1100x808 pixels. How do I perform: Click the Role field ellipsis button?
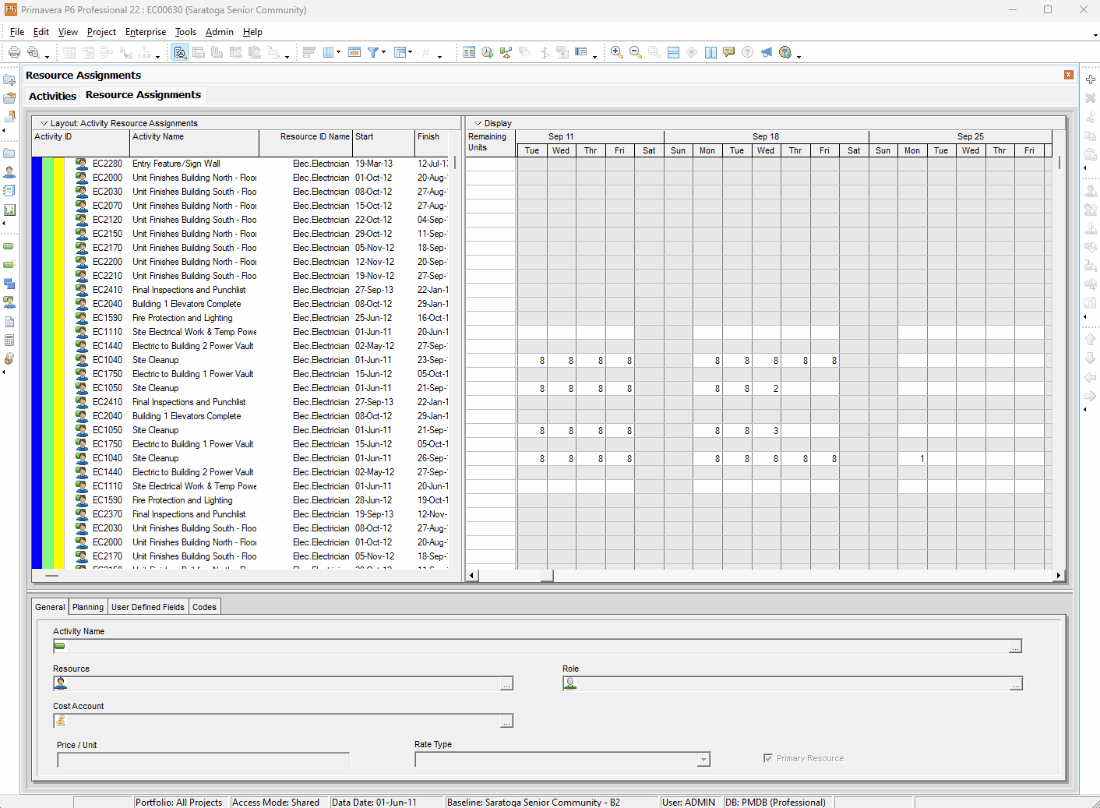(x=1015, y=684)
